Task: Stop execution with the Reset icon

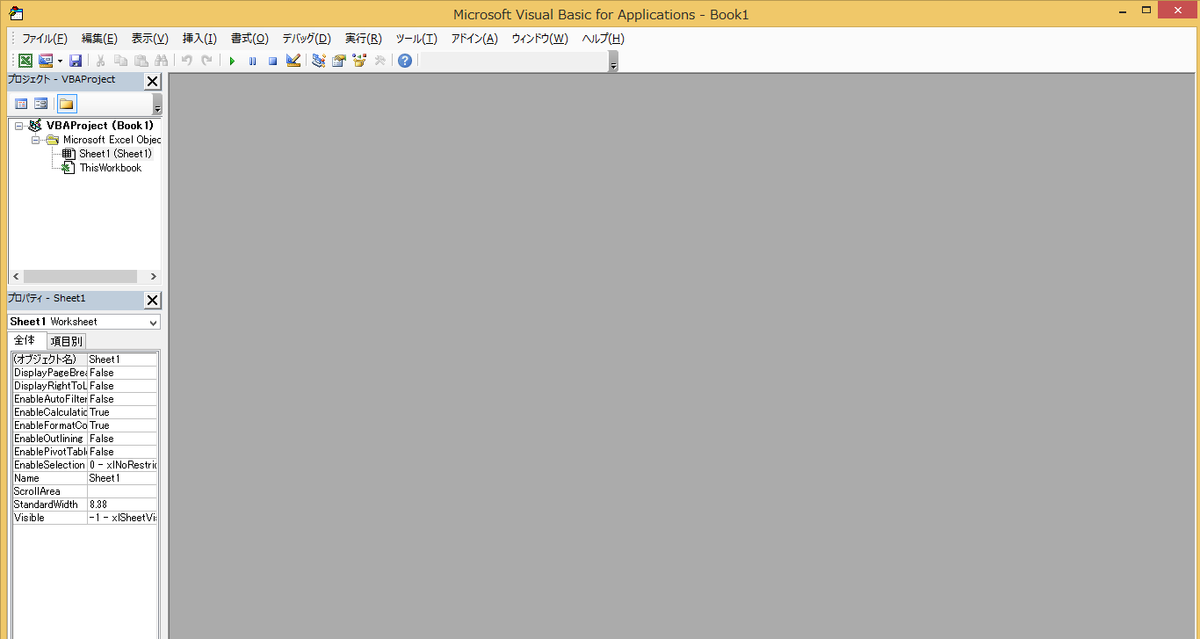Action: click(x=272, y=60)
